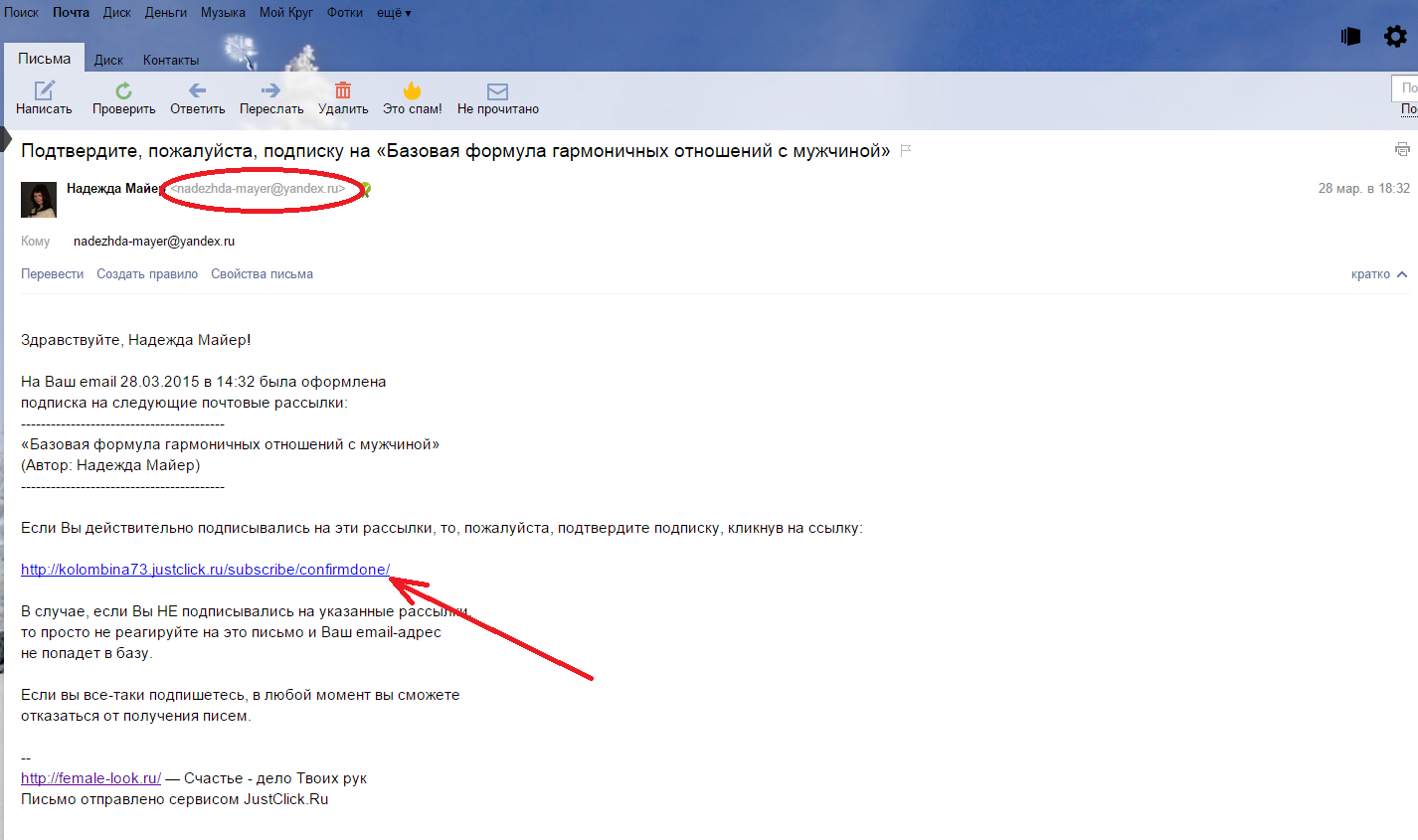Mark unread with the envelope icon
Image resolution: width=1418 pixels, height=840 pixels.
tap(497, 91)
